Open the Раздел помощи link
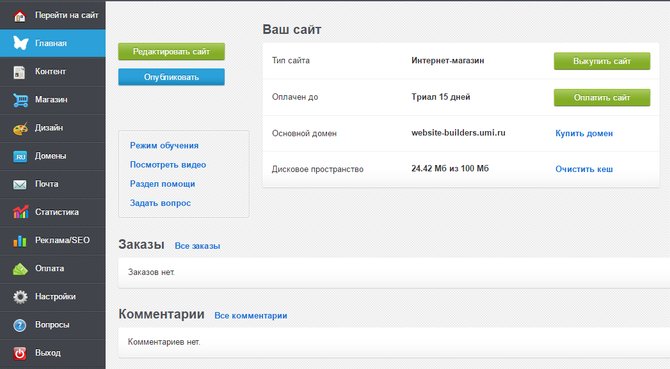The height and width of the screenshot is (369, 670). (162, 184)
